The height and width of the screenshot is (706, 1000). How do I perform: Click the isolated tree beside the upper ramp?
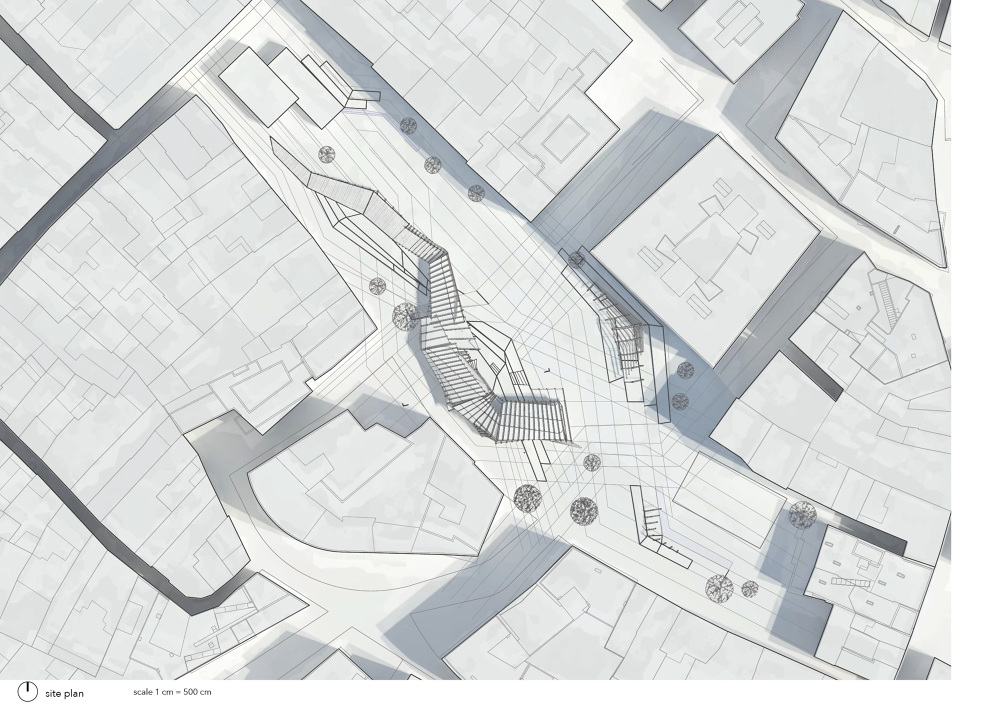[327, 154]
